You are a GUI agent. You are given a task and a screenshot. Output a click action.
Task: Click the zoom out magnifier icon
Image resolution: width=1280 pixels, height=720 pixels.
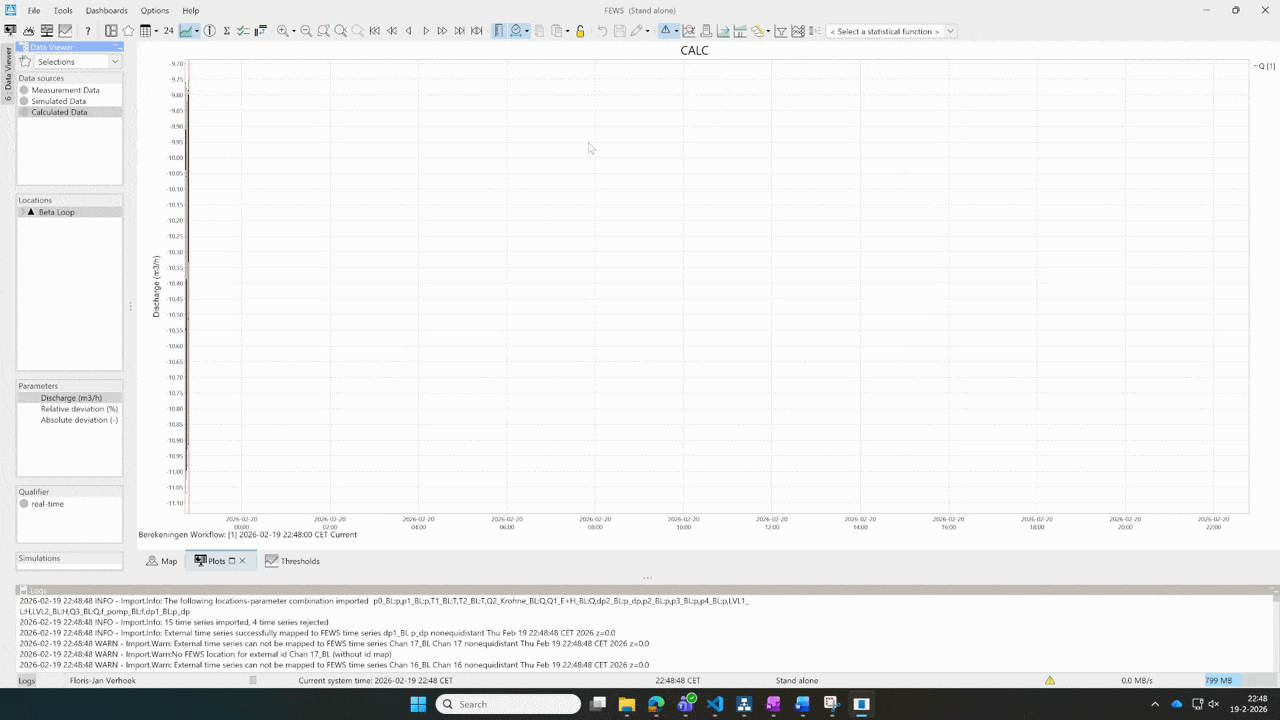click(306, 31)
